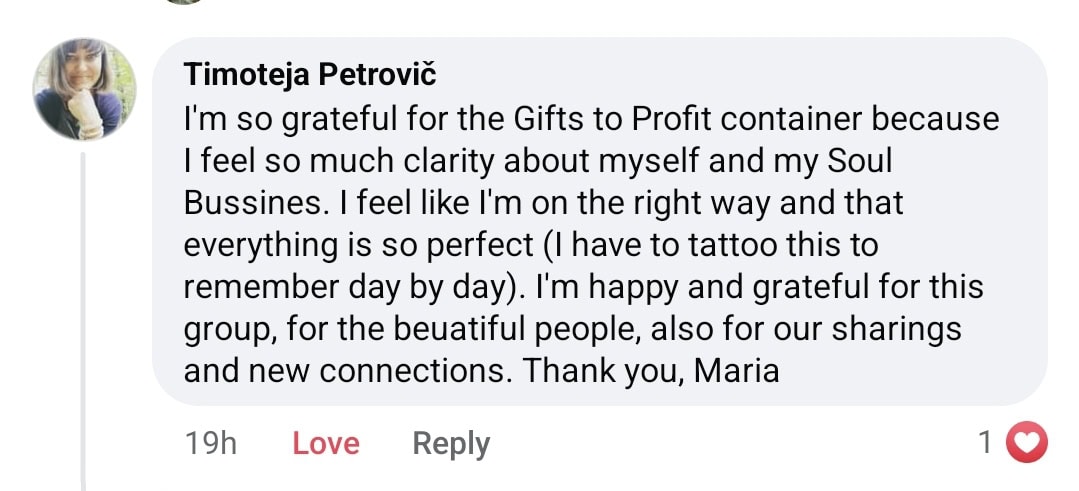Image resolution: width=1079 pixels, height=491 pixels.
Task: Click the vertical comment thread line
Action: [x=85, y=320]
